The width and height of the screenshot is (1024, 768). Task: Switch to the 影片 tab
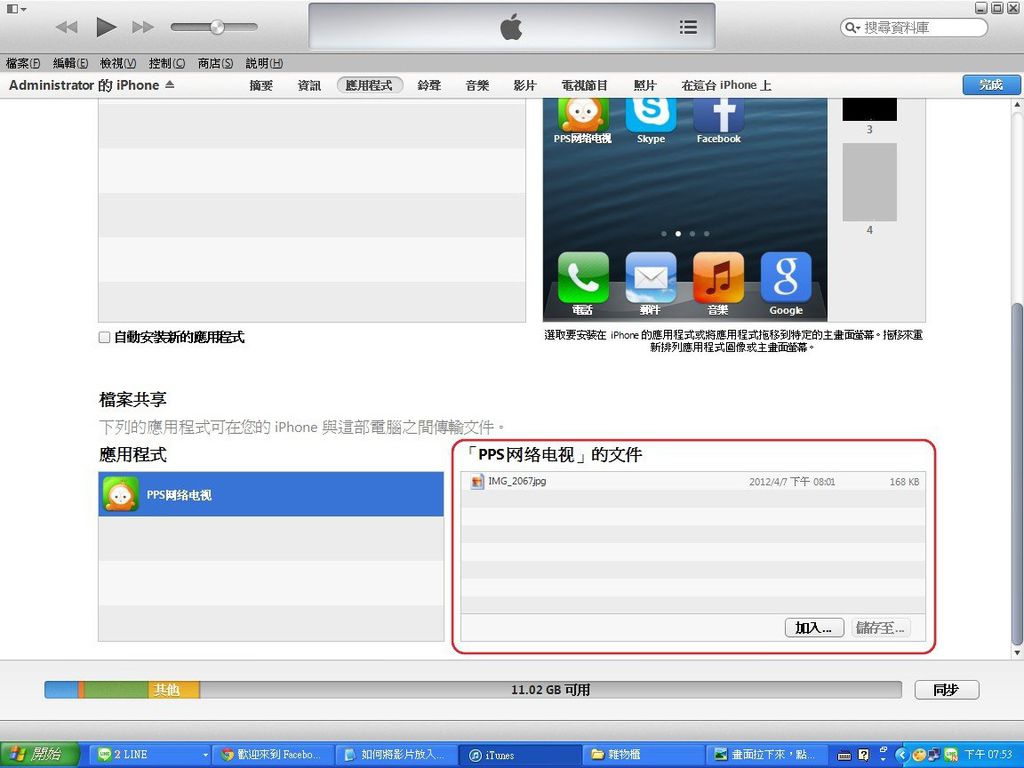(x=524, y=86)
